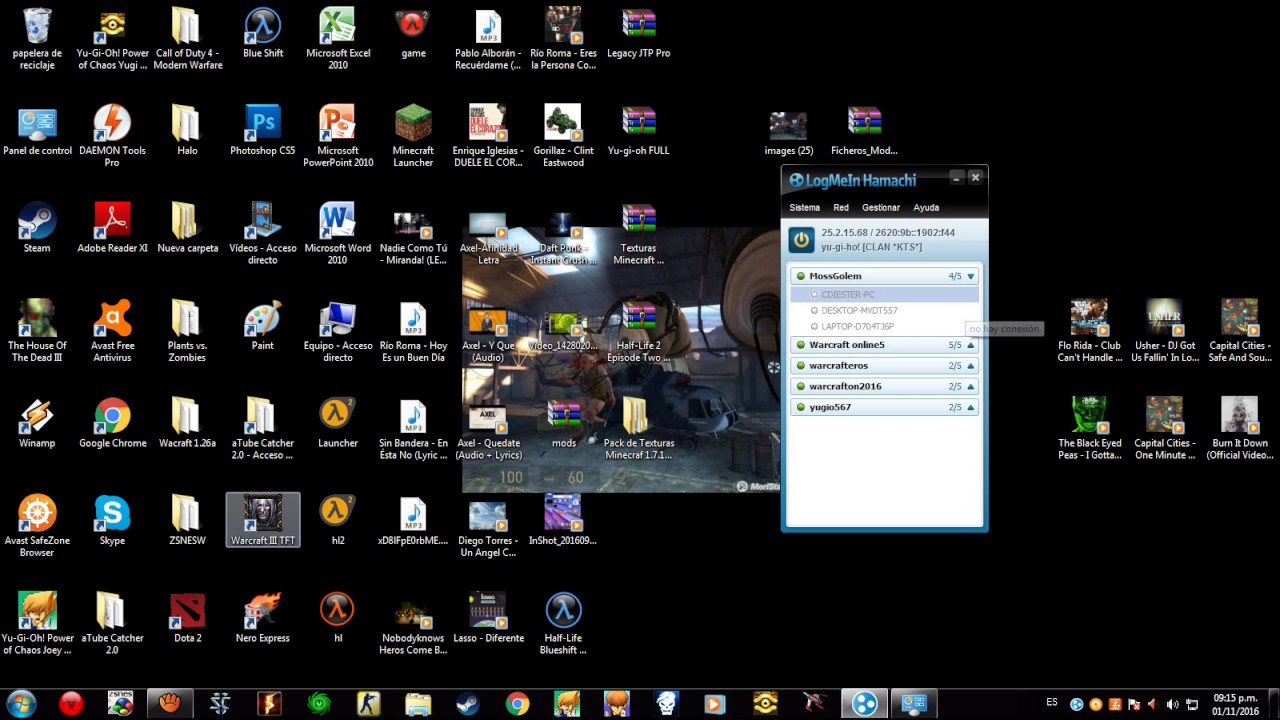Image resolution: width=1280 pixels, height=720 pixels.
Task: Expand the Warcraft online5 network arrow
Action: pyautogui.click(x=970, y=345)
